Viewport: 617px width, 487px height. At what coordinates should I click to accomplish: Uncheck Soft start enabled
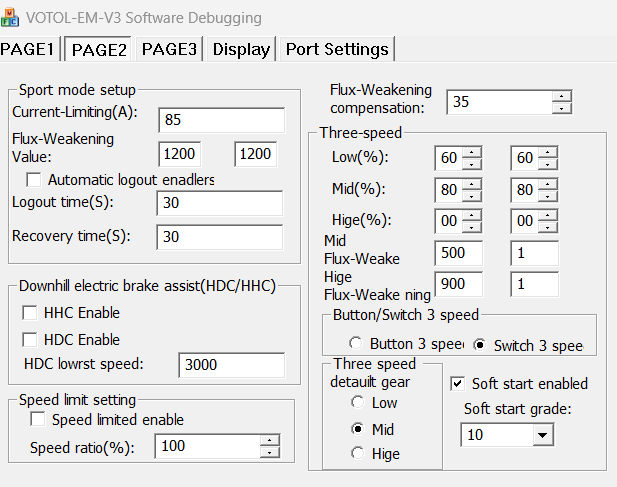pos(458,383)
